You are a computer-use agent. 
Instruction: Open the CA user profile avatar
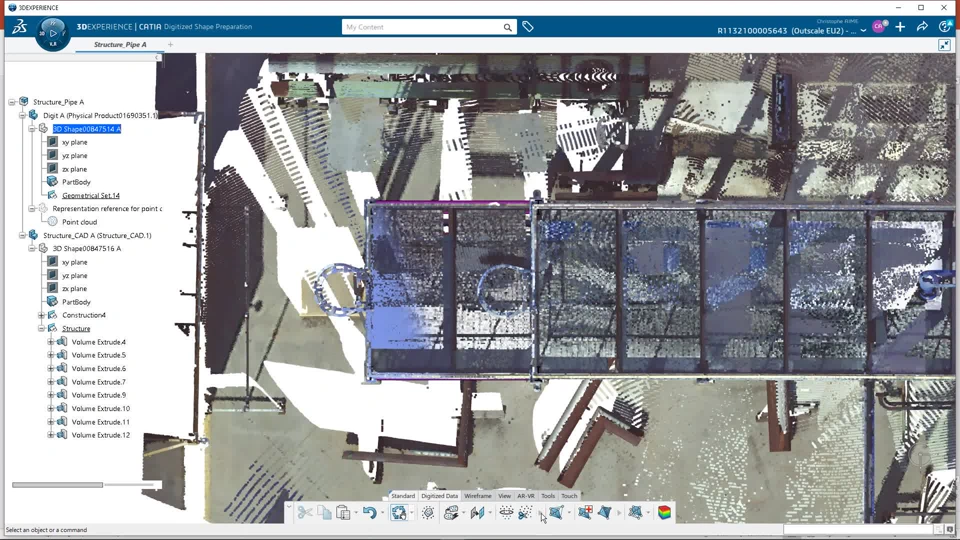[879, 26]
